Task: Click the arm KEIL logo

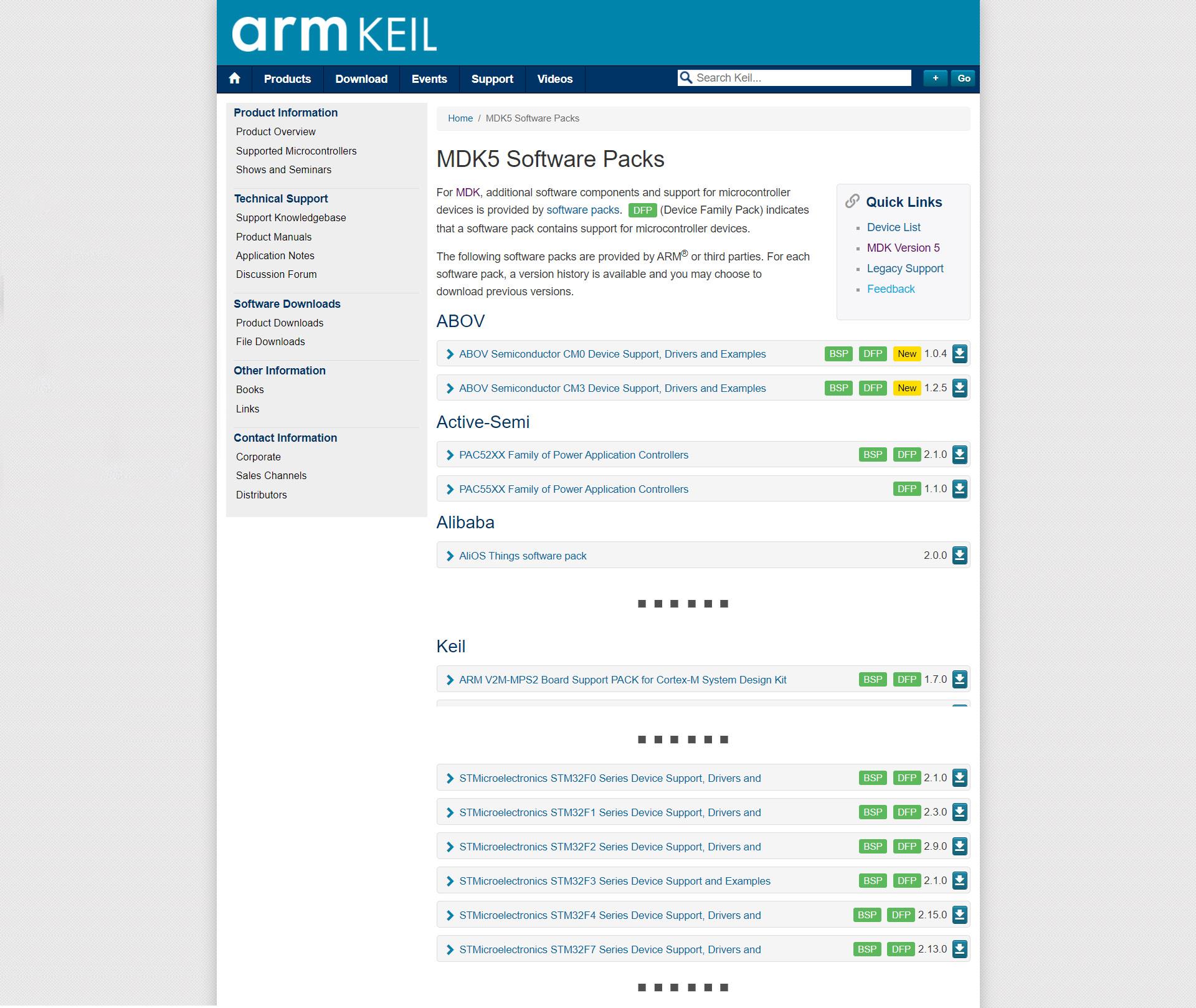Action: [x=334, y=34]
